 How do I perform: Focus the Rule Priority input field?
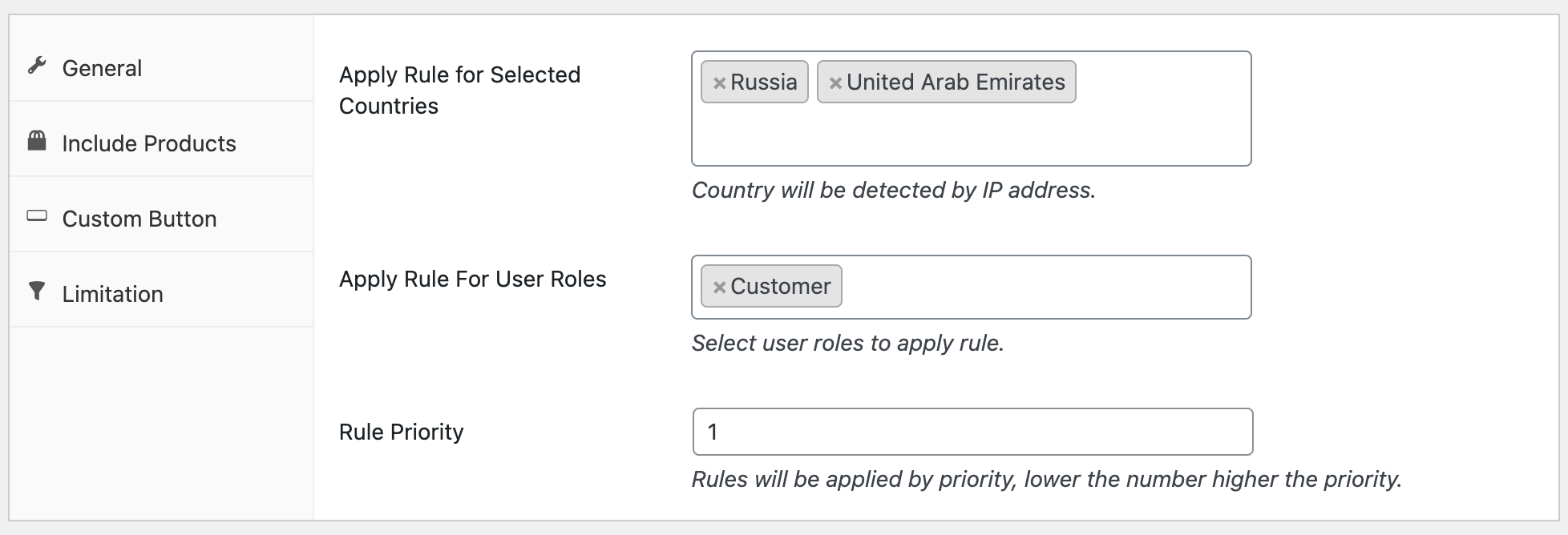(x=972, y=432)
